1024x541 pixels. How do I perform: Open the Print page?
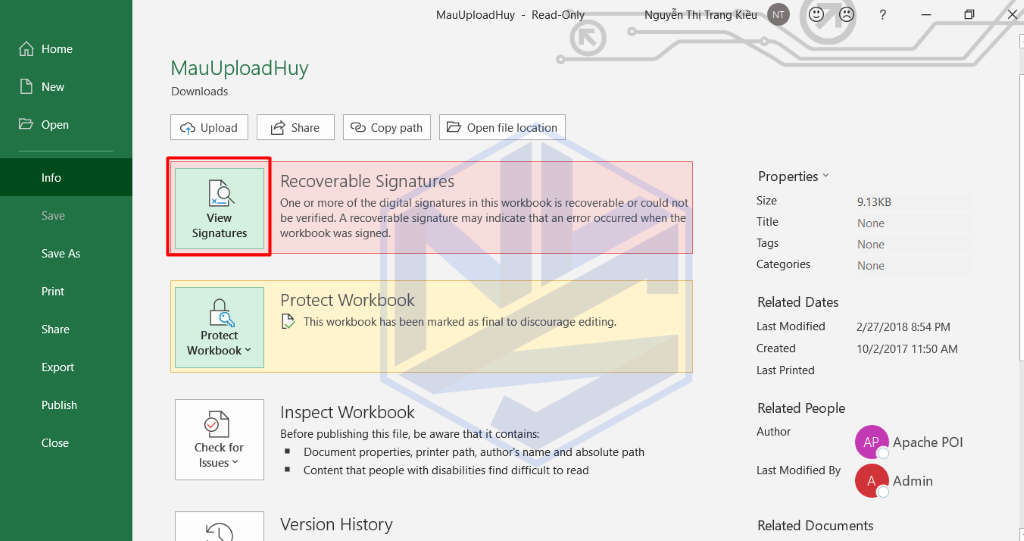coord(66,291)
